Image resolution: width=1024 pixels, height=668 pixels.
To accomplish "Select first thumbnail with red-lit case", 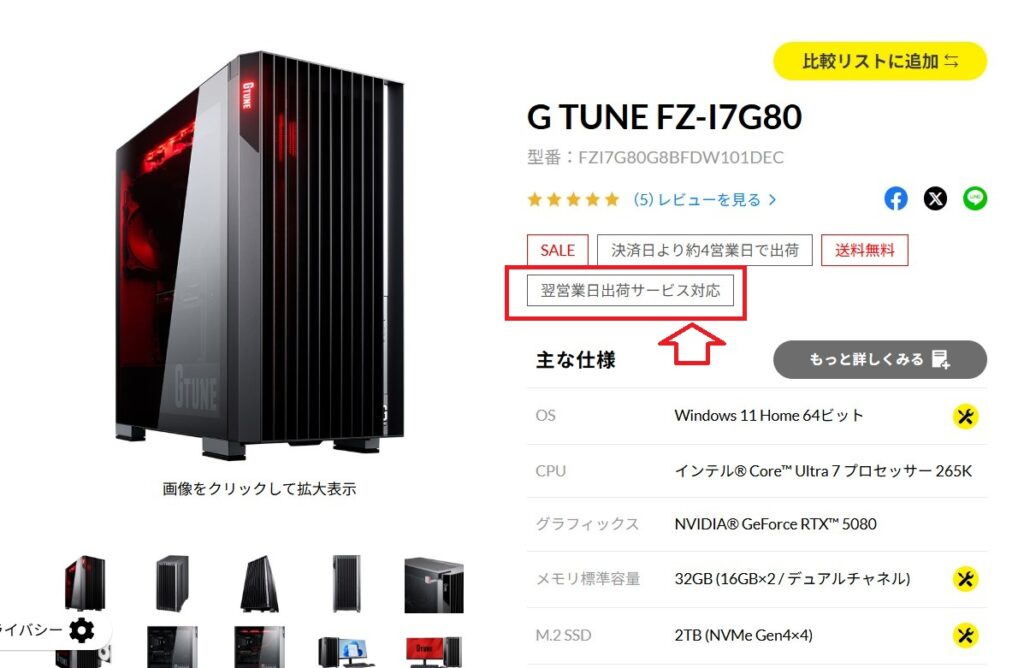I will click(x=85, y=583).
